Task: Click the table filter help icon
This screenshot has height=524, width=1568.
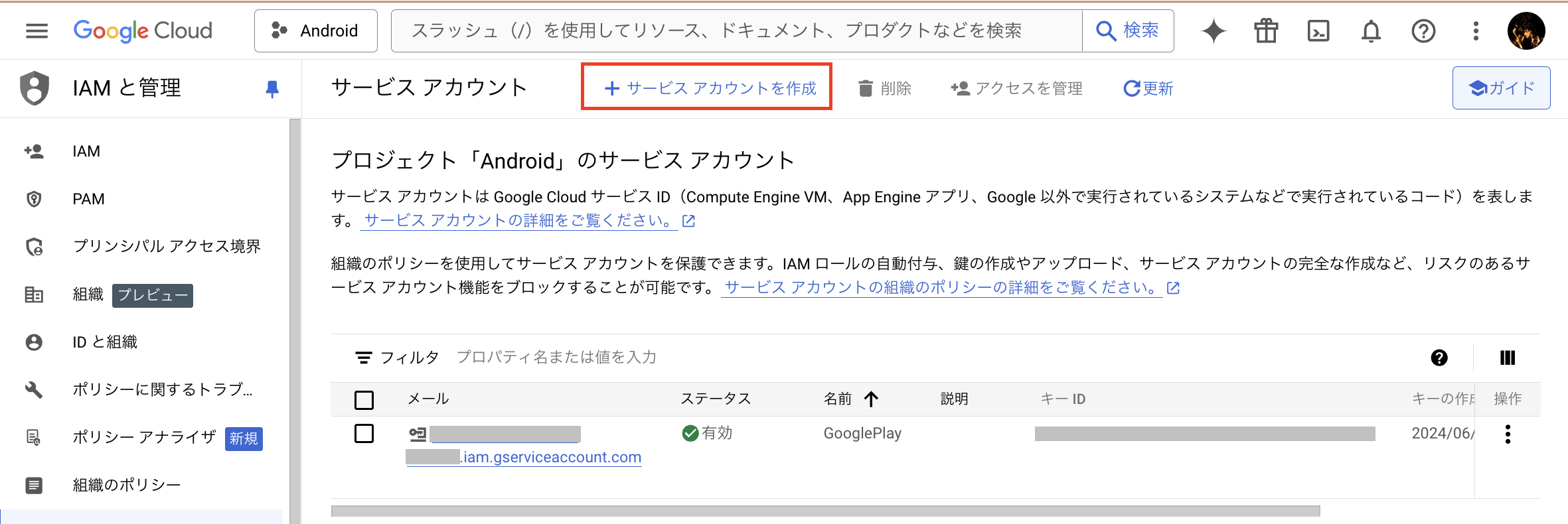Action: click(1439, 358)
